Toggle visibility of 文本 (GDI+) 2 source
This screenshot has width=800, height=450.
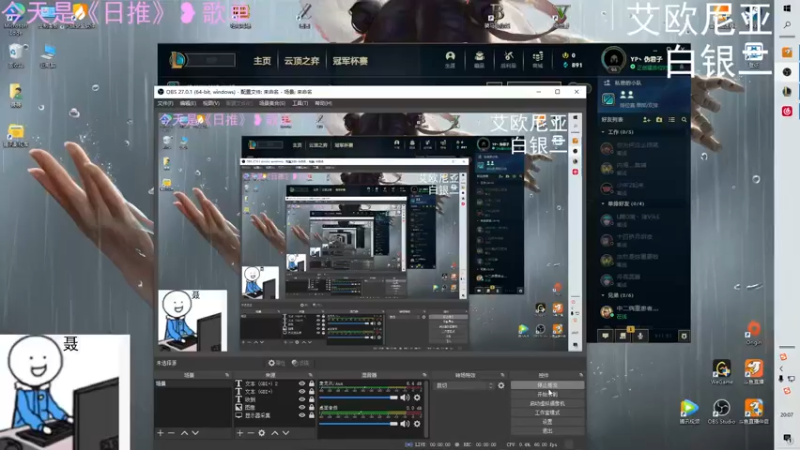pos(302,384)
